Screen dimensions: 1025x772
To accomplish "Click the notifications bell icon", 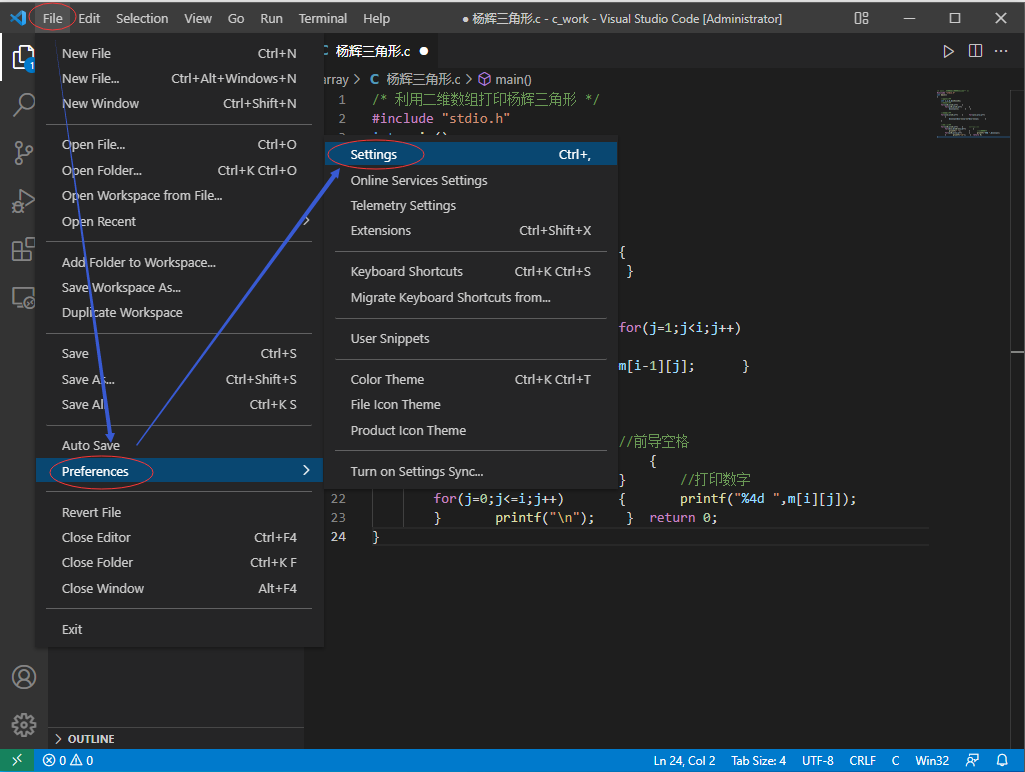I will [x=1001, y=760].
